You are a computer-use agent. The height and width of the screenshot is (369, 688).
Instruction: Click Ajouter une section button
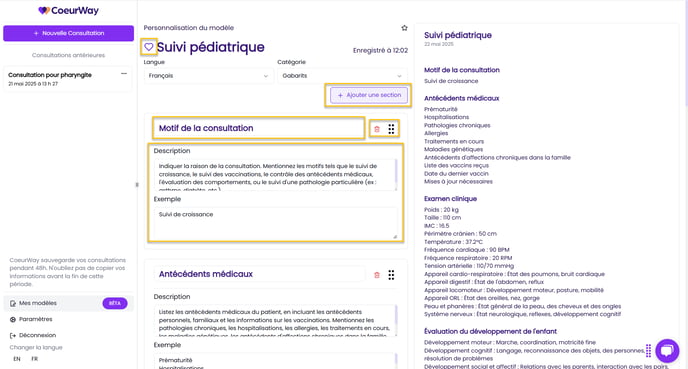click(x=369, y=95)
